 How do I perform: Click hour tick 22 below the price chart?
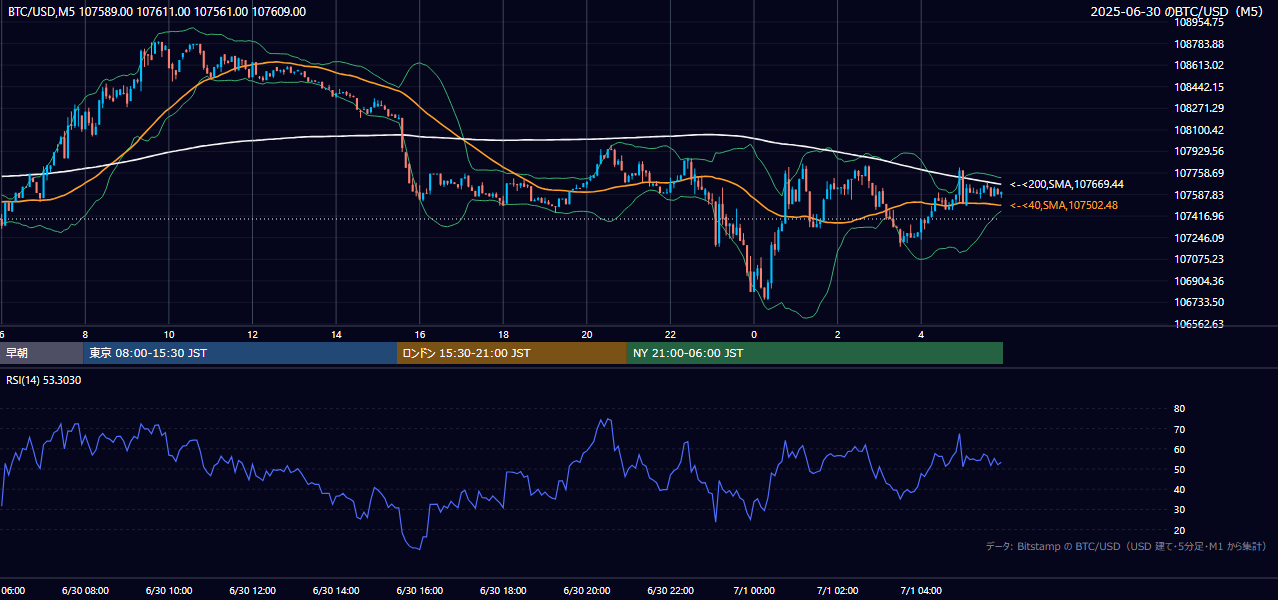click(x=670, y=334)
